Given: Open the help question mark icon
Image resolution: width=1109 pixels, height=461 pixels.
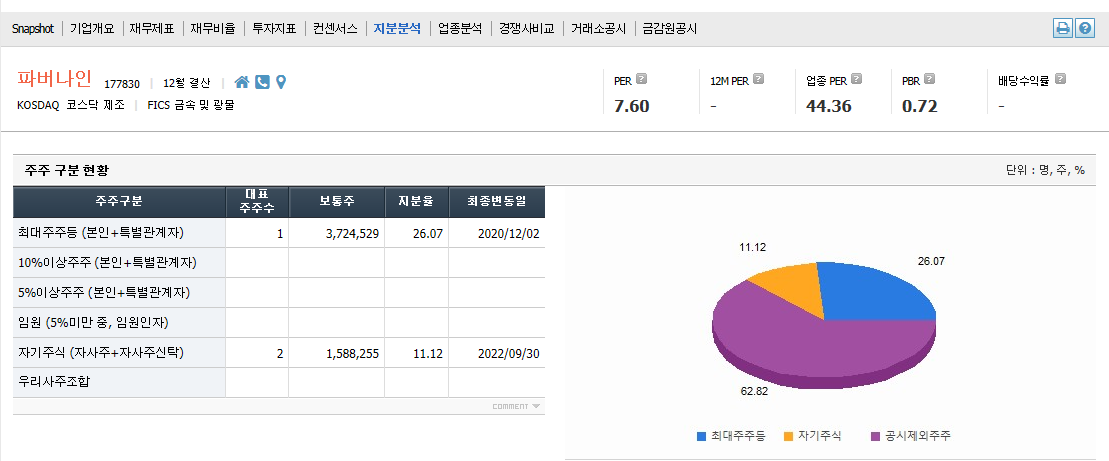Looking at the screenshot, I should [1085, 28].
